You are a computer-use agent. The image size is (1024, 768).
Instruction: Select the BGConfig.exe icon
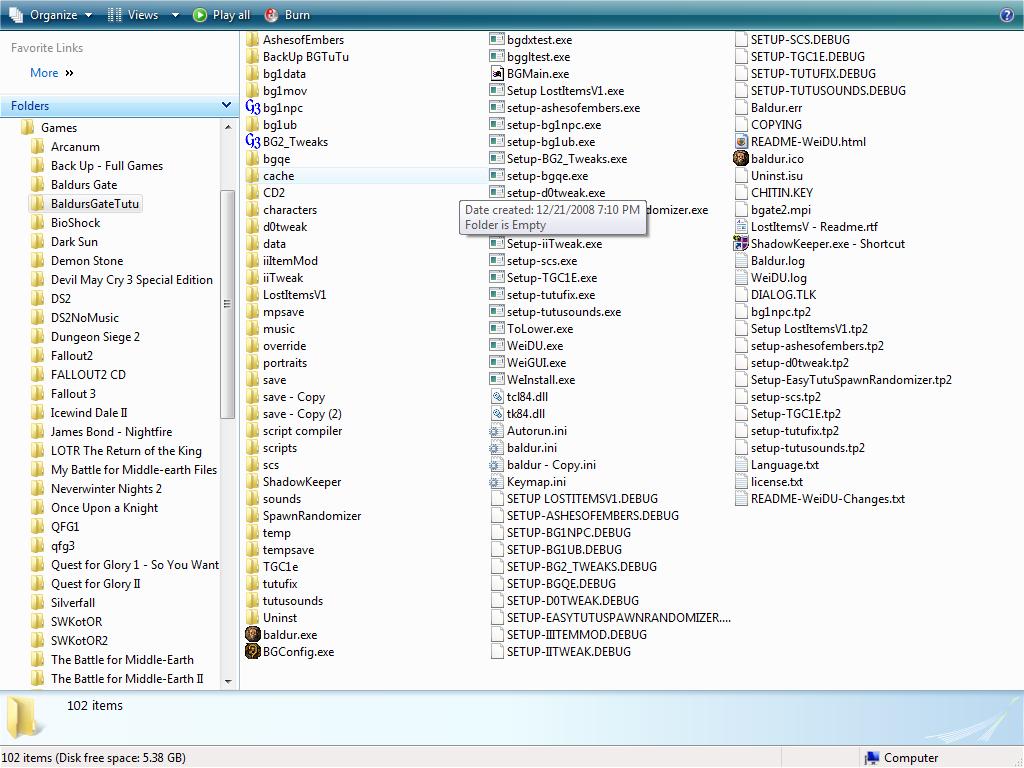[x=253, y=651]
